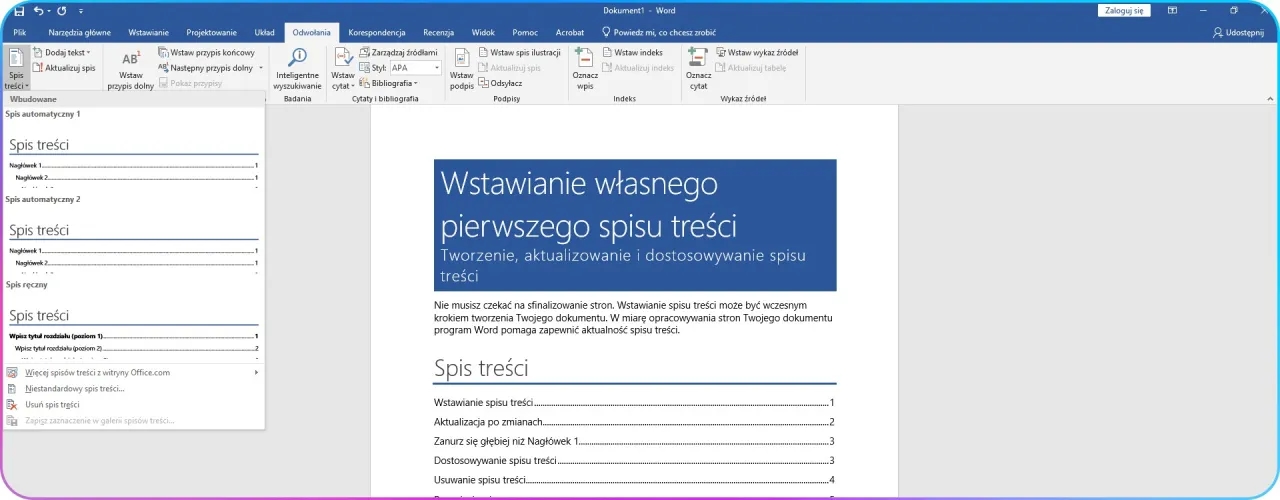Image resolution: width=1280 pixels, height=500 pixels.
Task: Insert endnote with Wstaw przypis końcowy
Action: [x=206, y=52]
